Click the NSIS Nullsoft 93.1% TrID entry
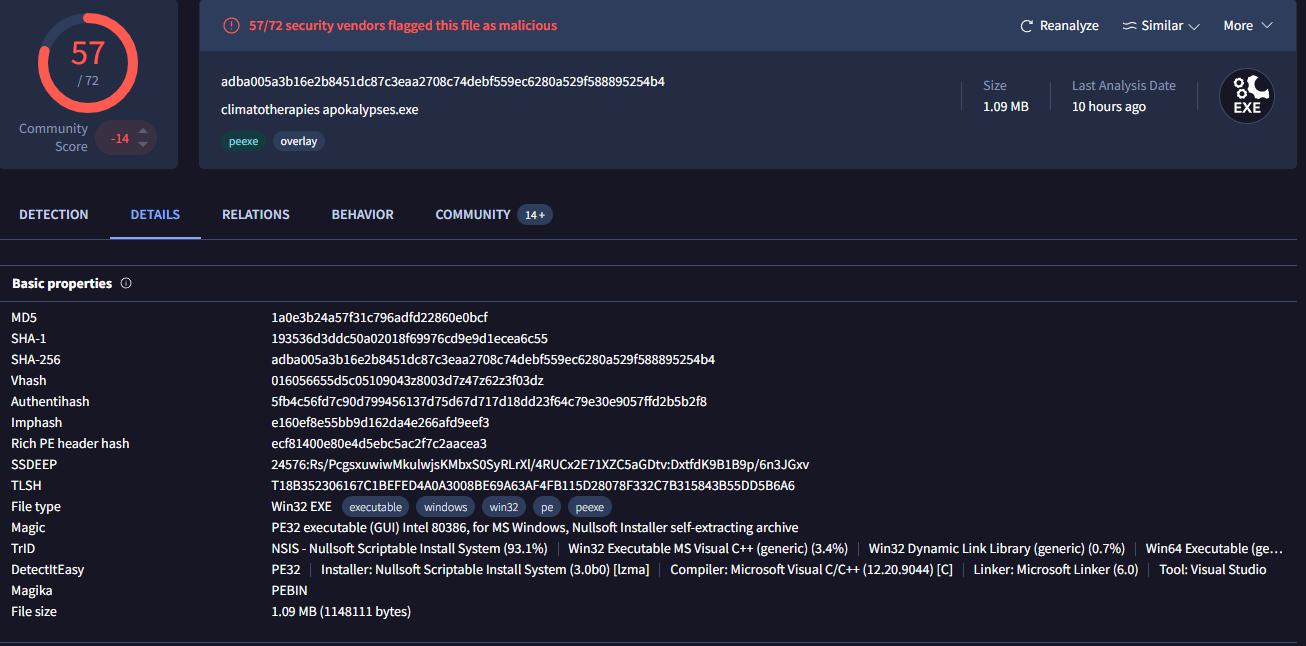 (x=409, y=549)
